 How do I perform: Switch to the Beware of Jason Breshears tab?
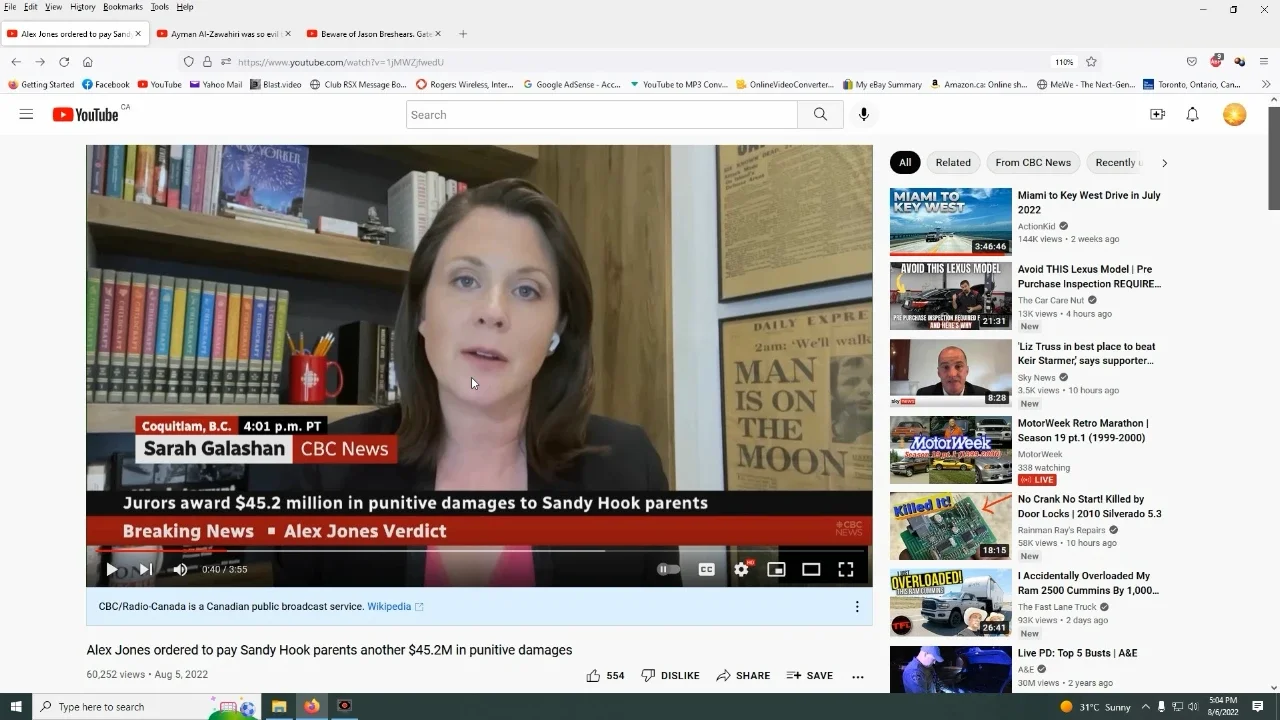pyautogui.click(x=374, y=34)
